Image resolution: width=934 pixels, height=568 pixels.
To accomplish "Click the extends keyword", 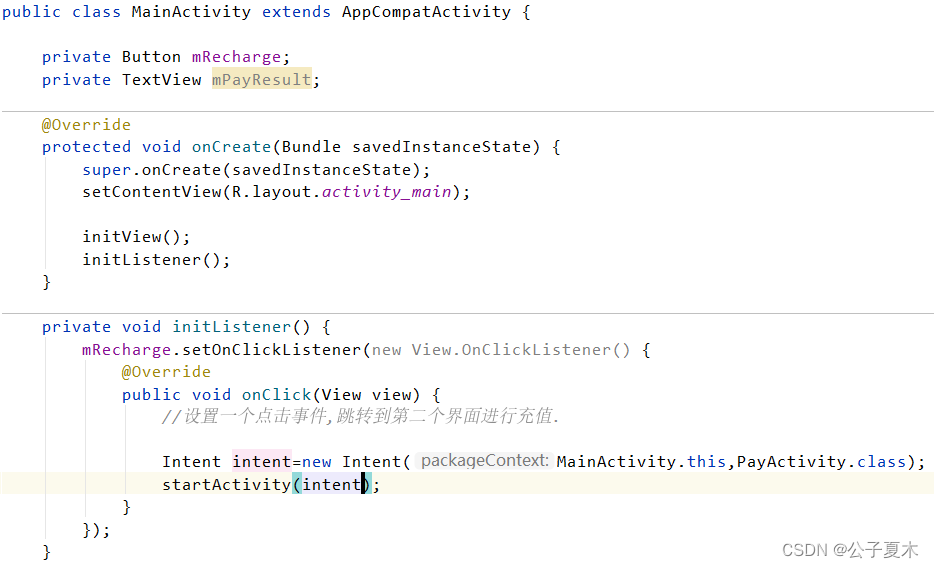I will pyautogui.click(x=296, y=12).
